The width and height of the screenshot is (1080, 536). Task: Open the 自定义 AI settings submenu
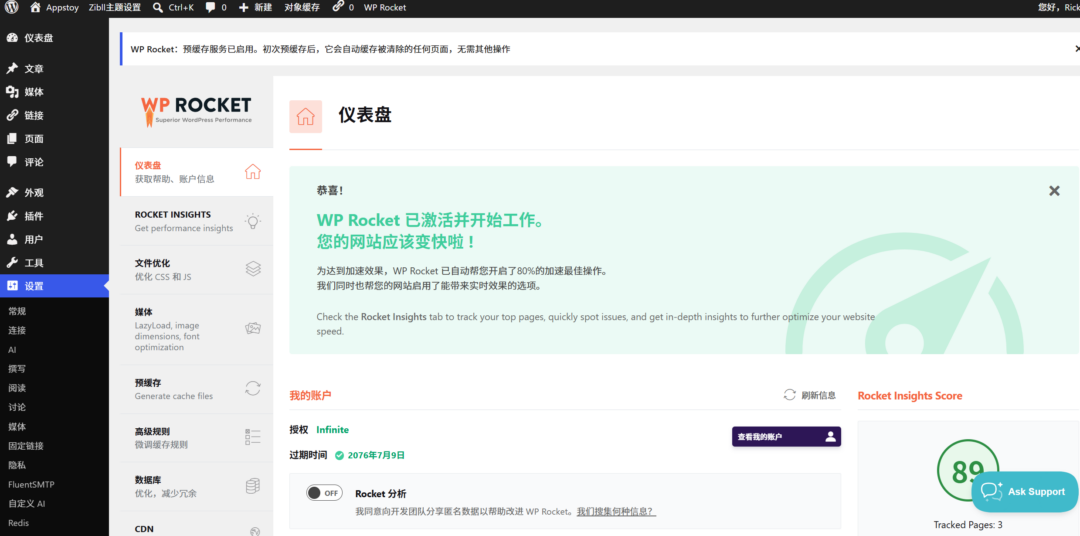pyautogui.click(x=27, y=504)
